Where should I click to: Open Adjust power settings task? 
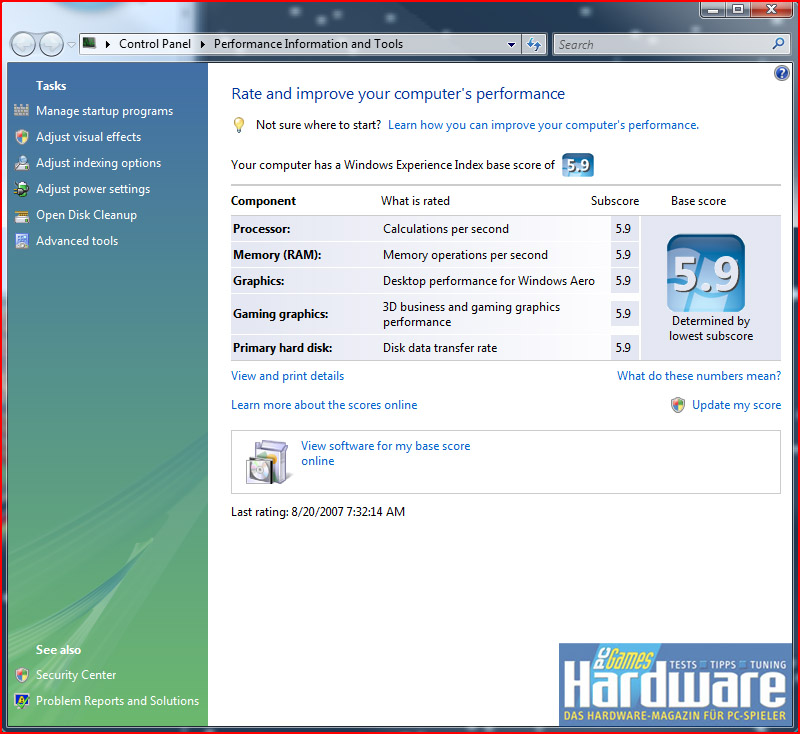[x=93, y=189]
